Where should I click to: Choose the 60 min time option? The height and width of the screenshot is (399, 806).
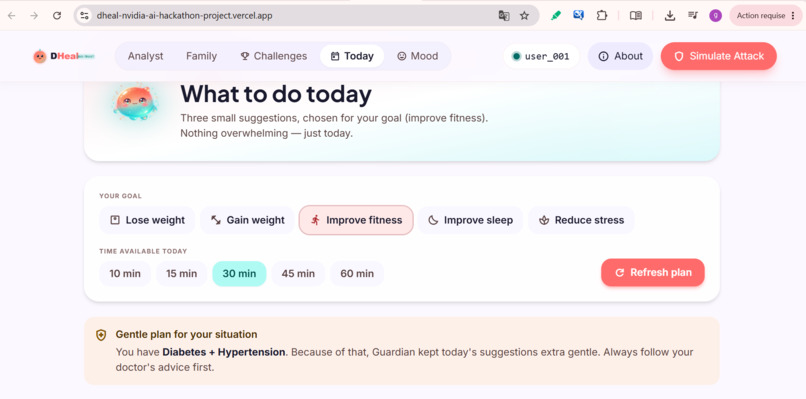357,274
